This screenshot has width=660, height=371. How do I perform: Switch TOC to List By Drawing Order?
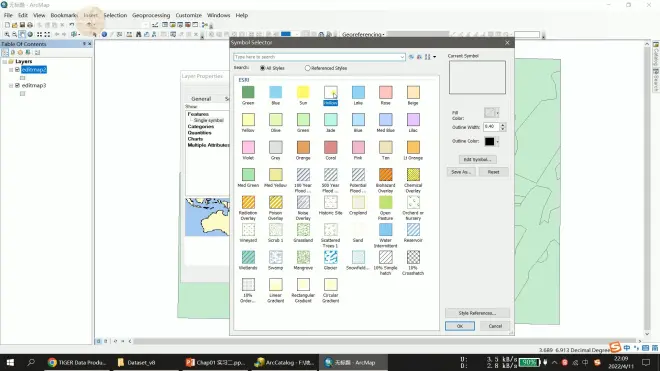(5, 53)
